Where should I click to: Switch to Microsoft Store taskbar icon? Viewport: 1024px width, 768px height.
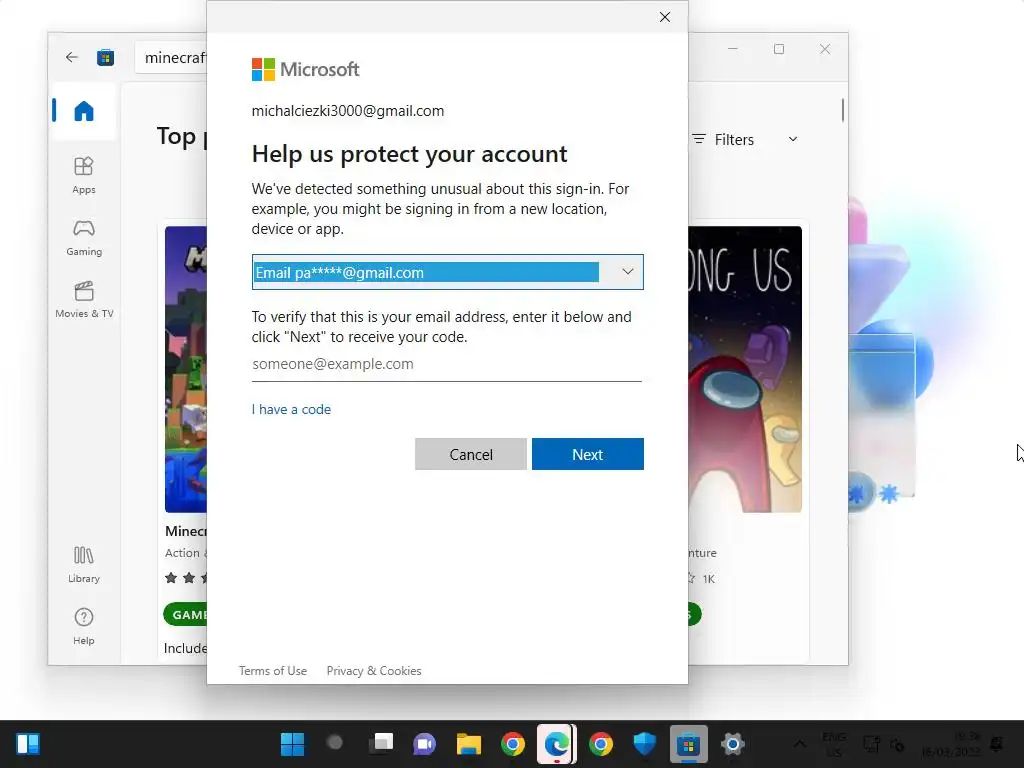click(x=688, y=744)
